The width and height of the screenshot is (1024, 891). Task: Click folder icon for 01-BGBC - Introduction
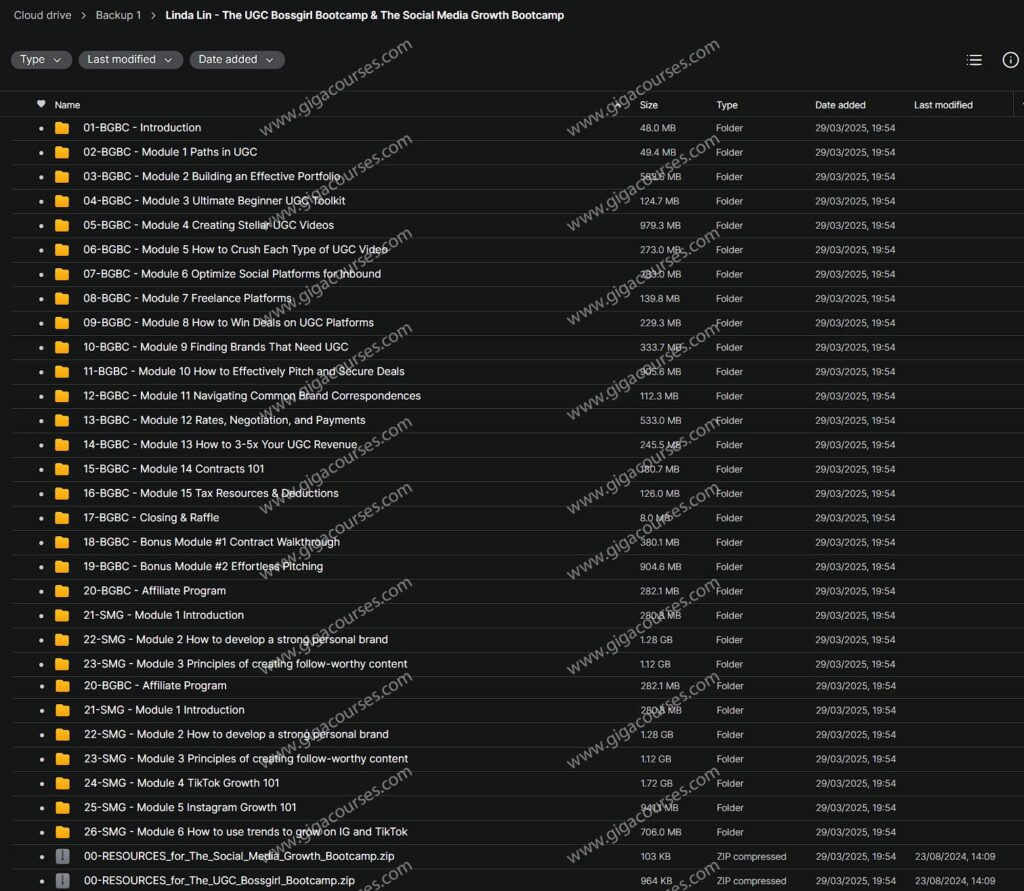click(62, 128)
